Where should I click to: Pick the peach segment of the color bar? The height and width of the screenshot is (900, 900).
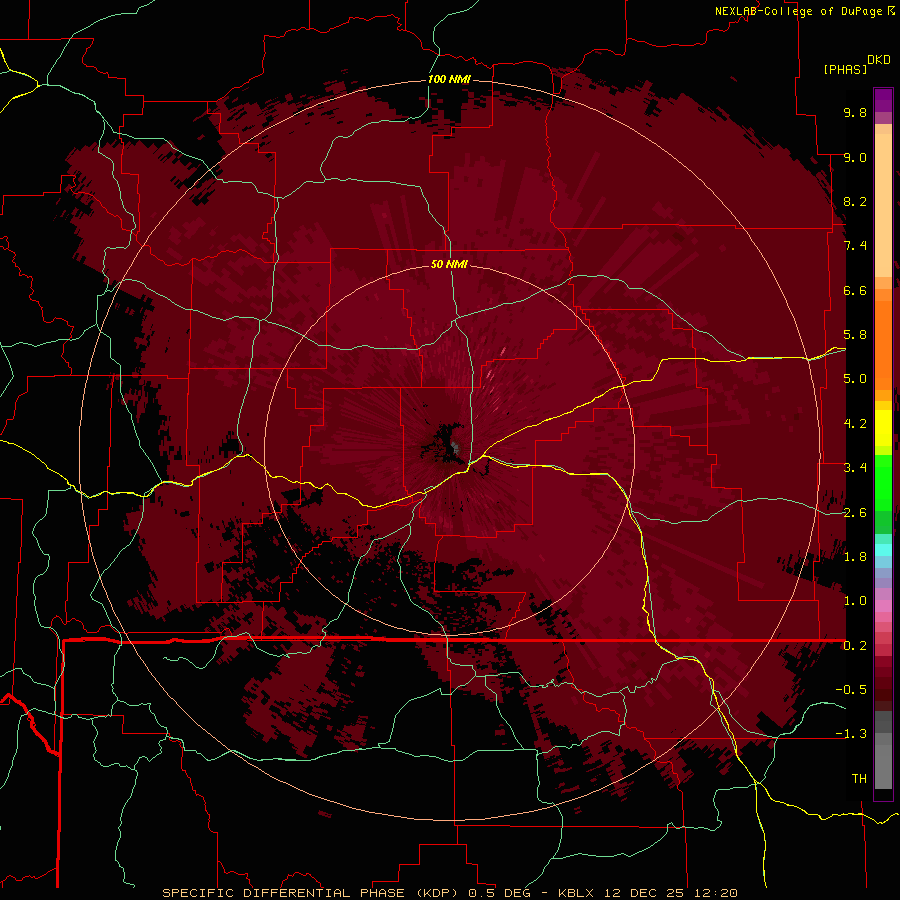[883, 201]
